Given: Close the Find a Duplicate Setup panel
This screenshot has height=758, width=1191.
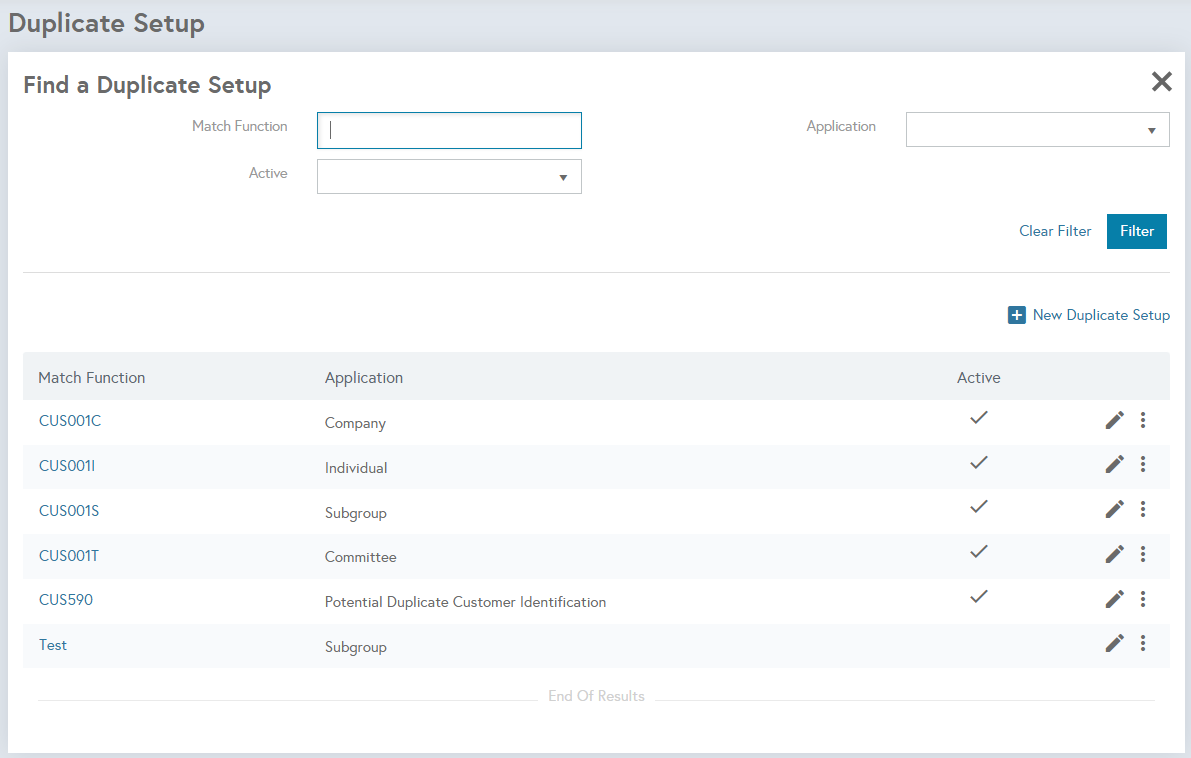Looking at the screenshot, I should (x=1161, y=81).
